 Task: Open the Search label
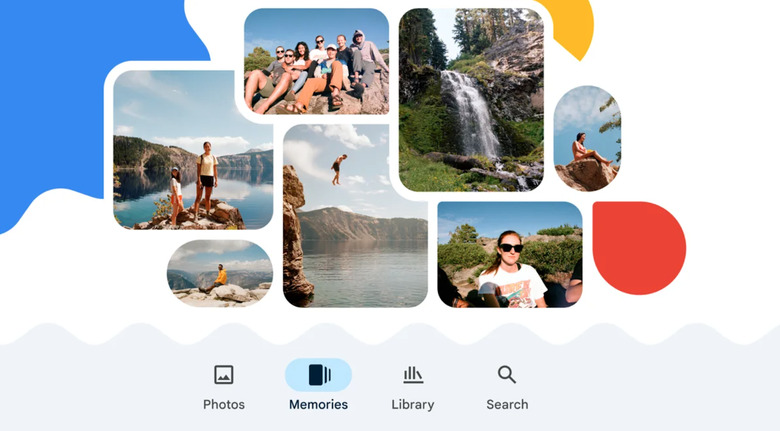[x=507, y=404]
